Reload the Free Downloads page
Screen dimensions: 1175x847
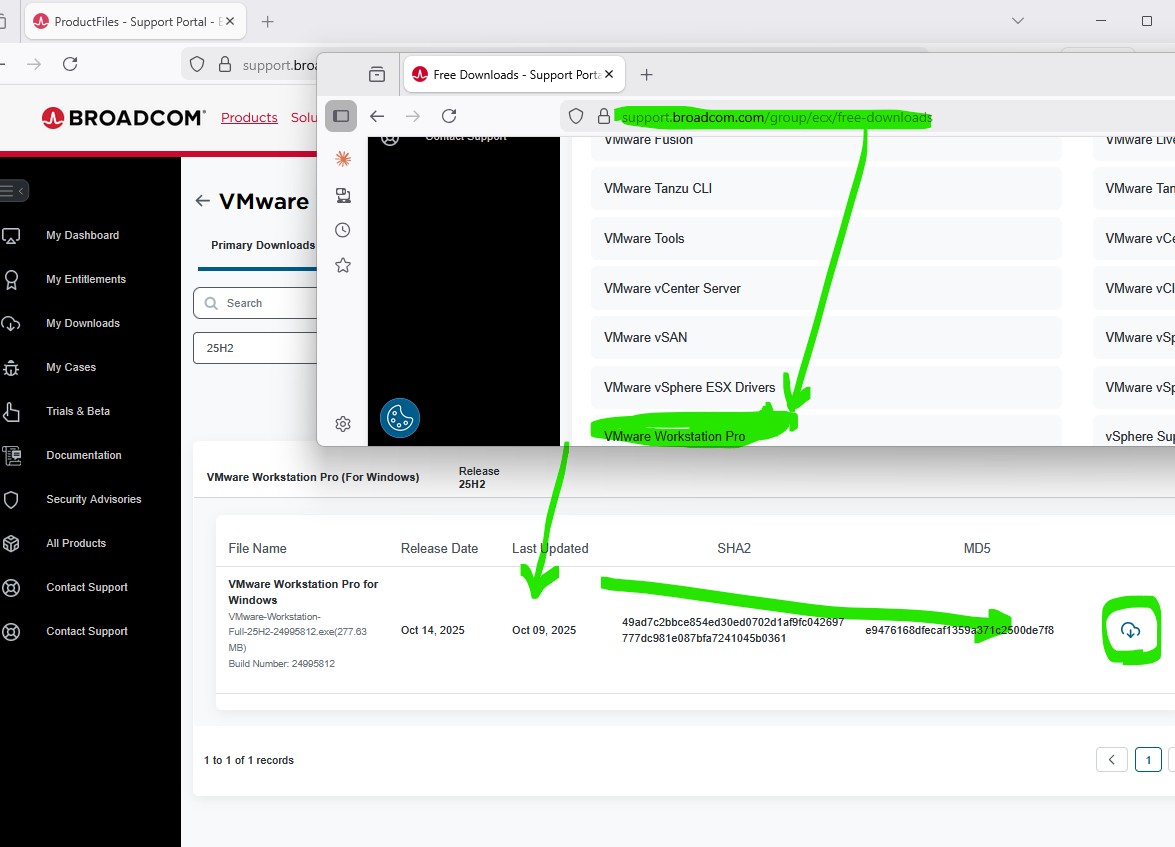coord(449,116)
